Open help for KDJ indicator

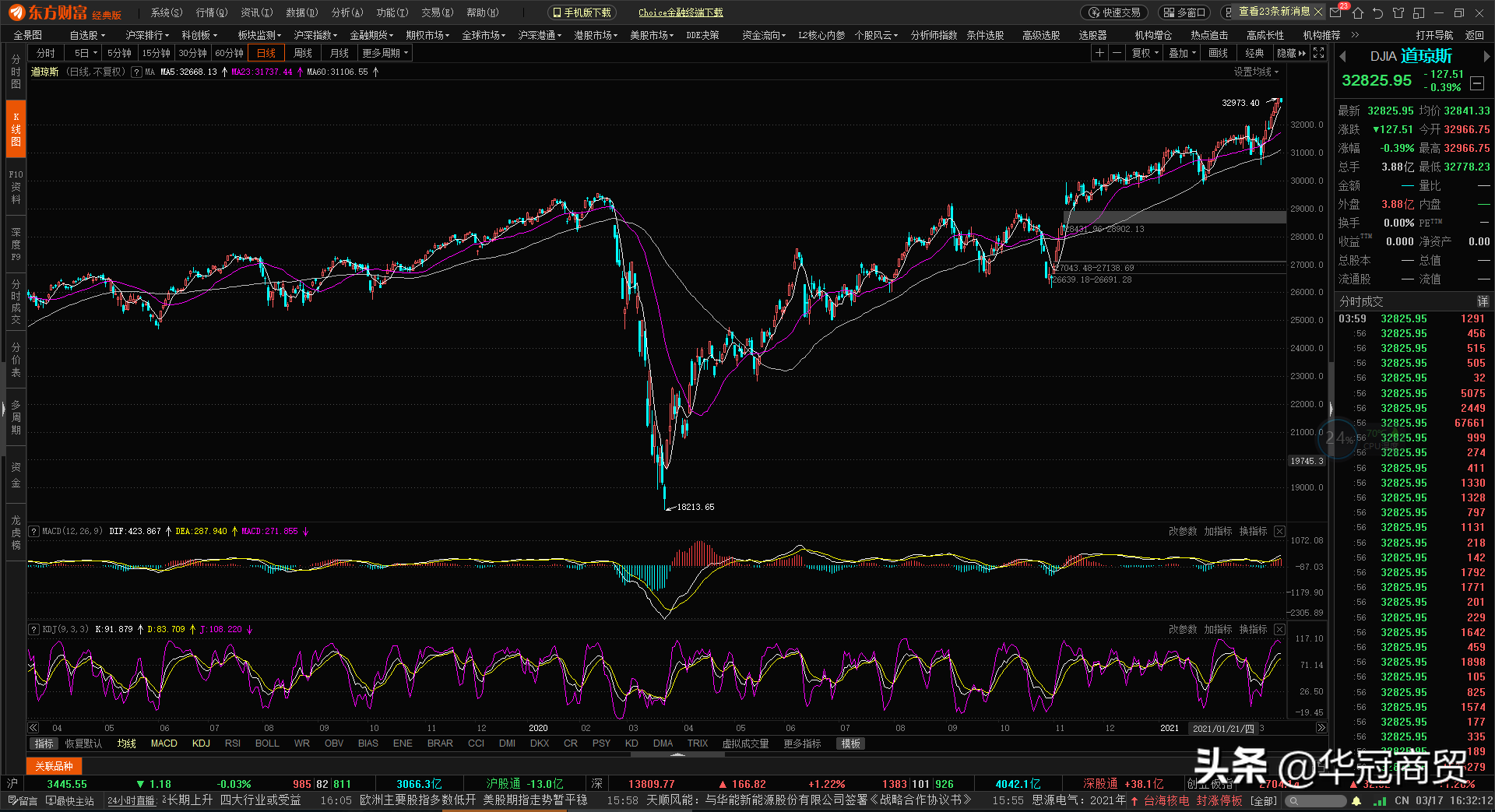(34, 629)
